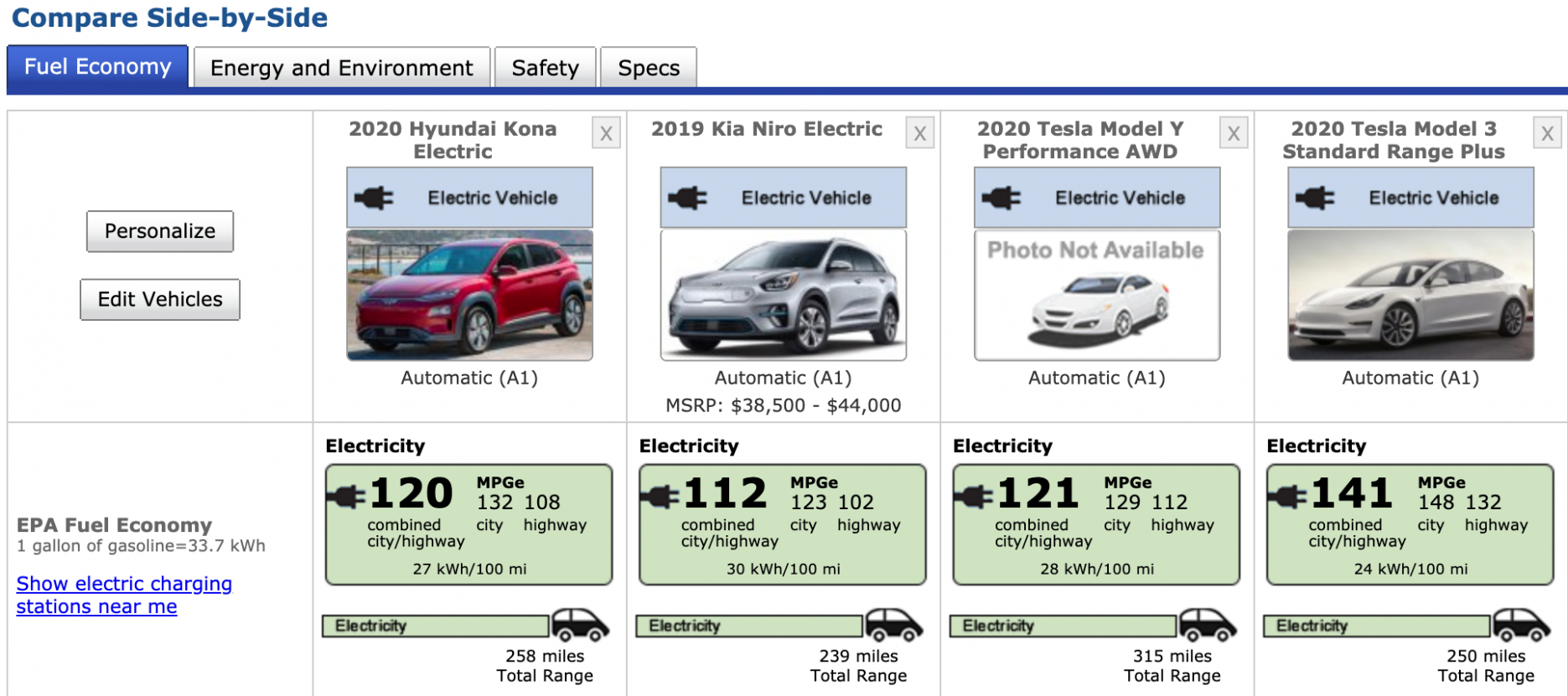Viewport: 1568px width, 696px height.
Task: Click the Electricity range bar for Hyundai Kona
Action: pyautogui.click(x=436, y=626)
